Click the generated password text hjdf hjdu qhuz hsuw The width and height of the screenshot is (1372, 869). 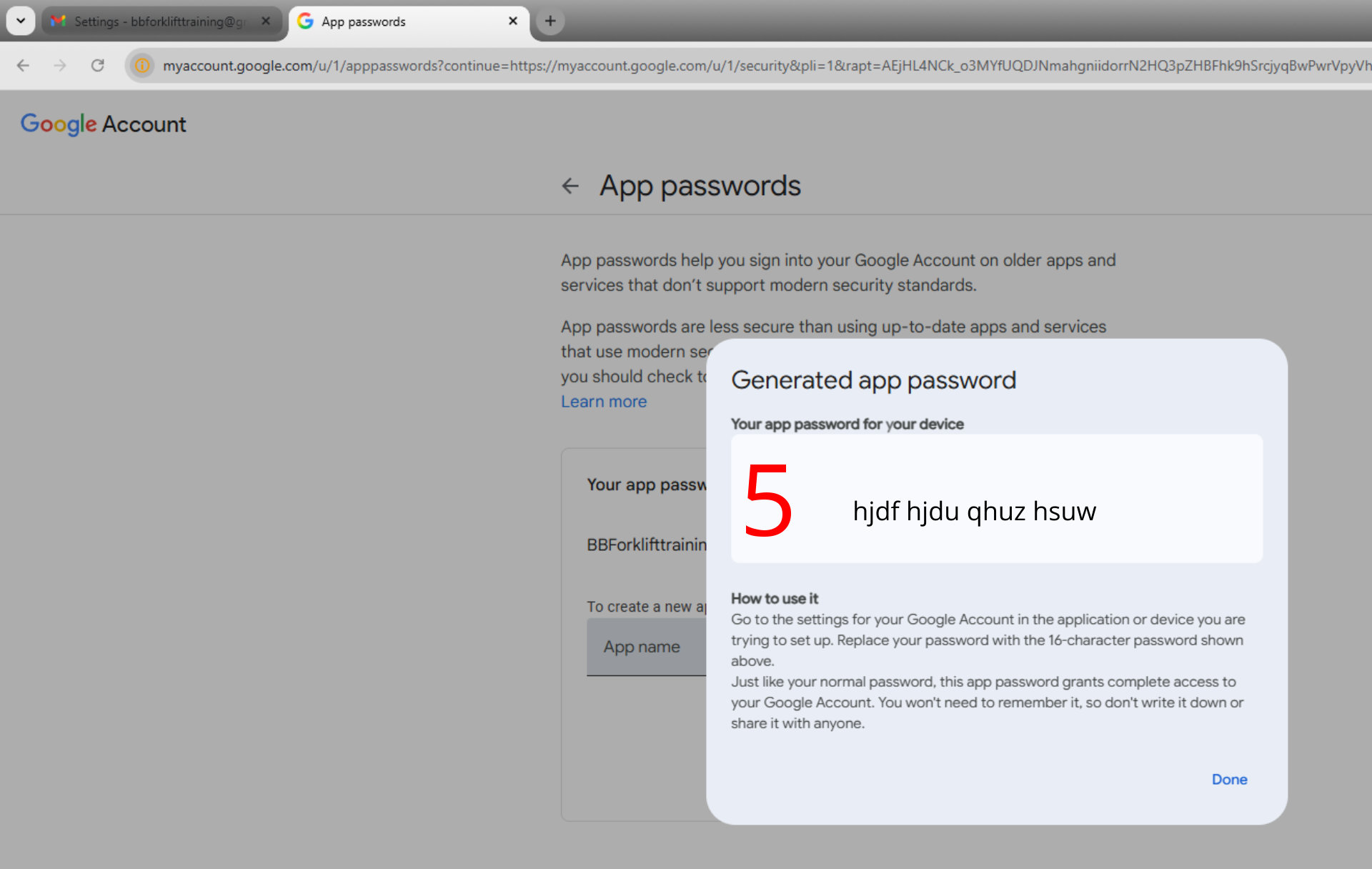[x=974, y=512]
